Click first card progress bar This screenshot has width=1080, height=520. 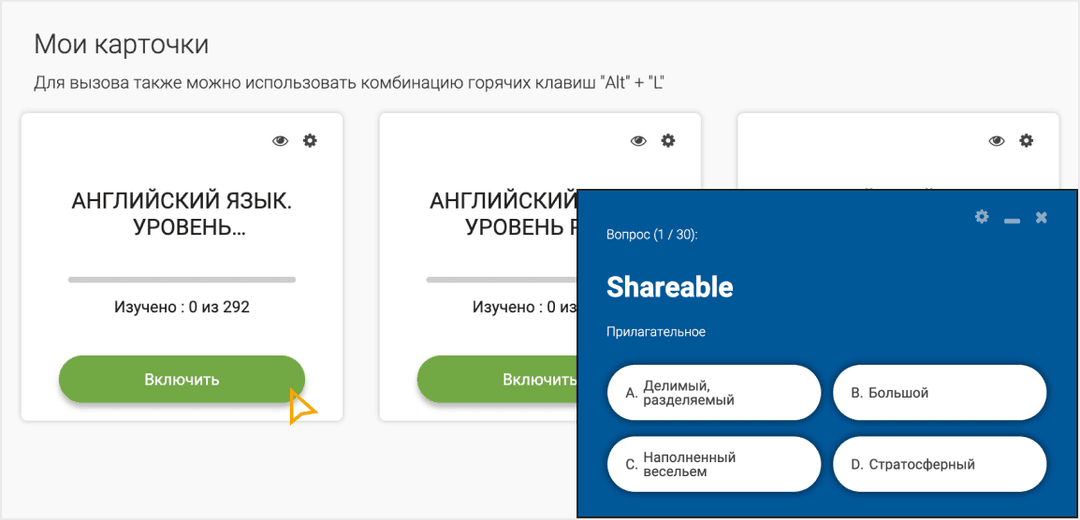[182, 280]
